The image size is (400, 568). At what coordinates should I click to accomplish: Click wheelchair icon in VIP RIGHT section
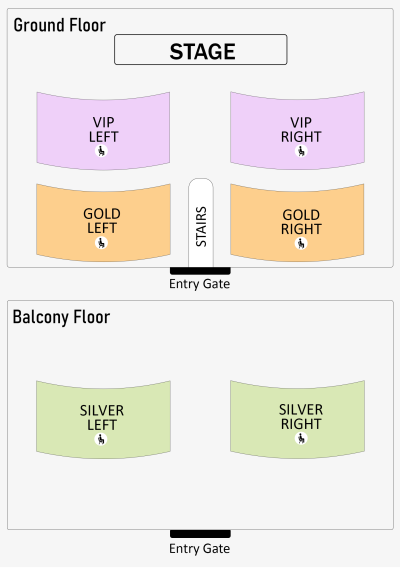point(301,151)
